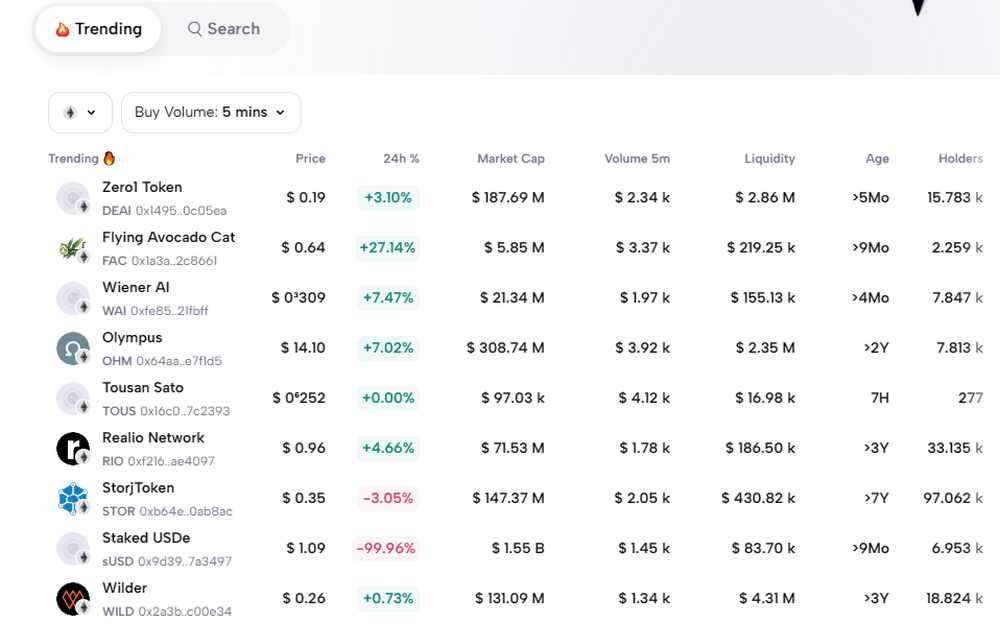Open the Zero1 Token name link
Viewport: 1000px width, 625px height.
(x=142, y=188)
